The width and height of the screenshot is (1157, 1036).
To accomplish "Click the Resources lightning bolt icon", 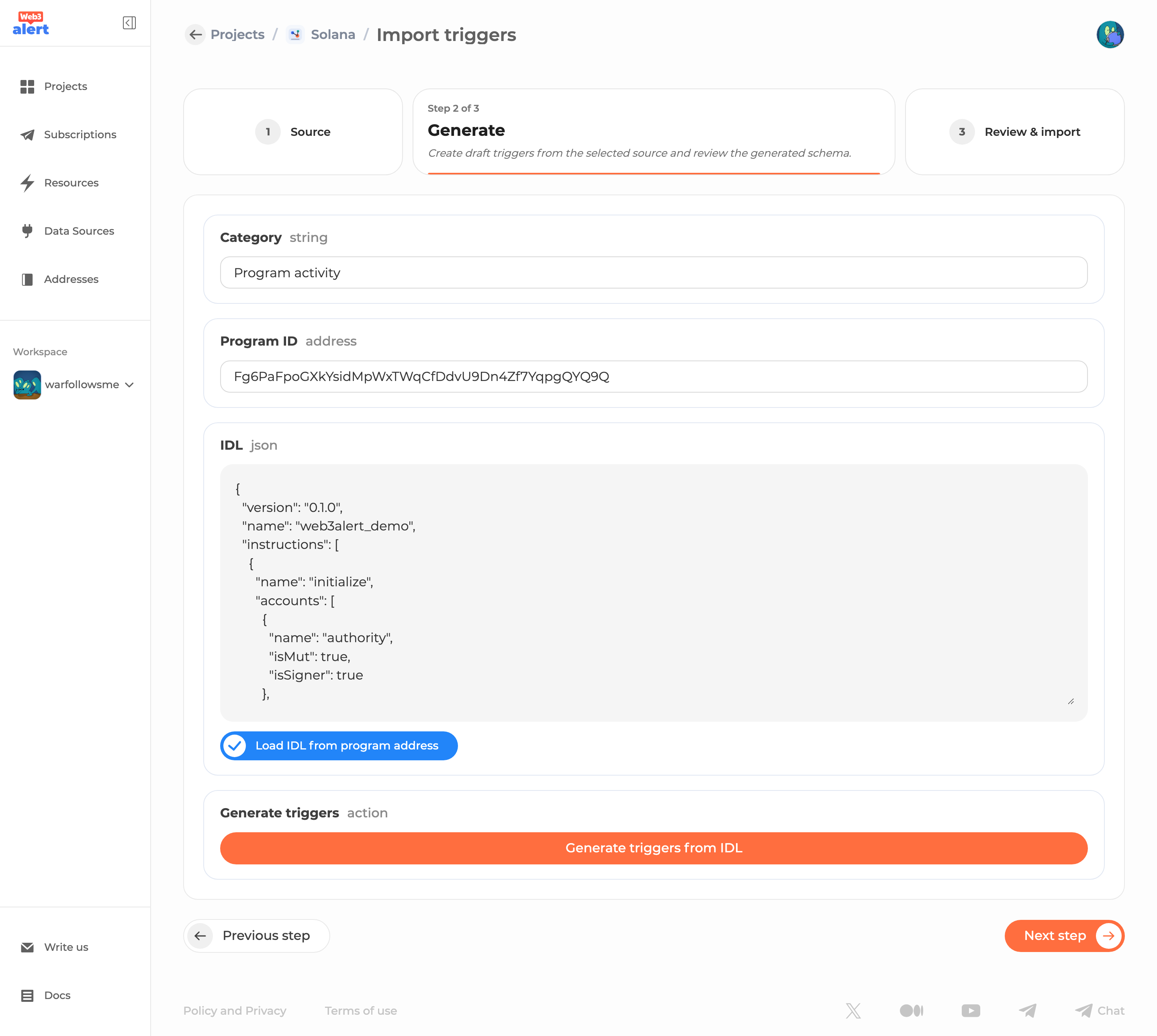I will [27, 183].
